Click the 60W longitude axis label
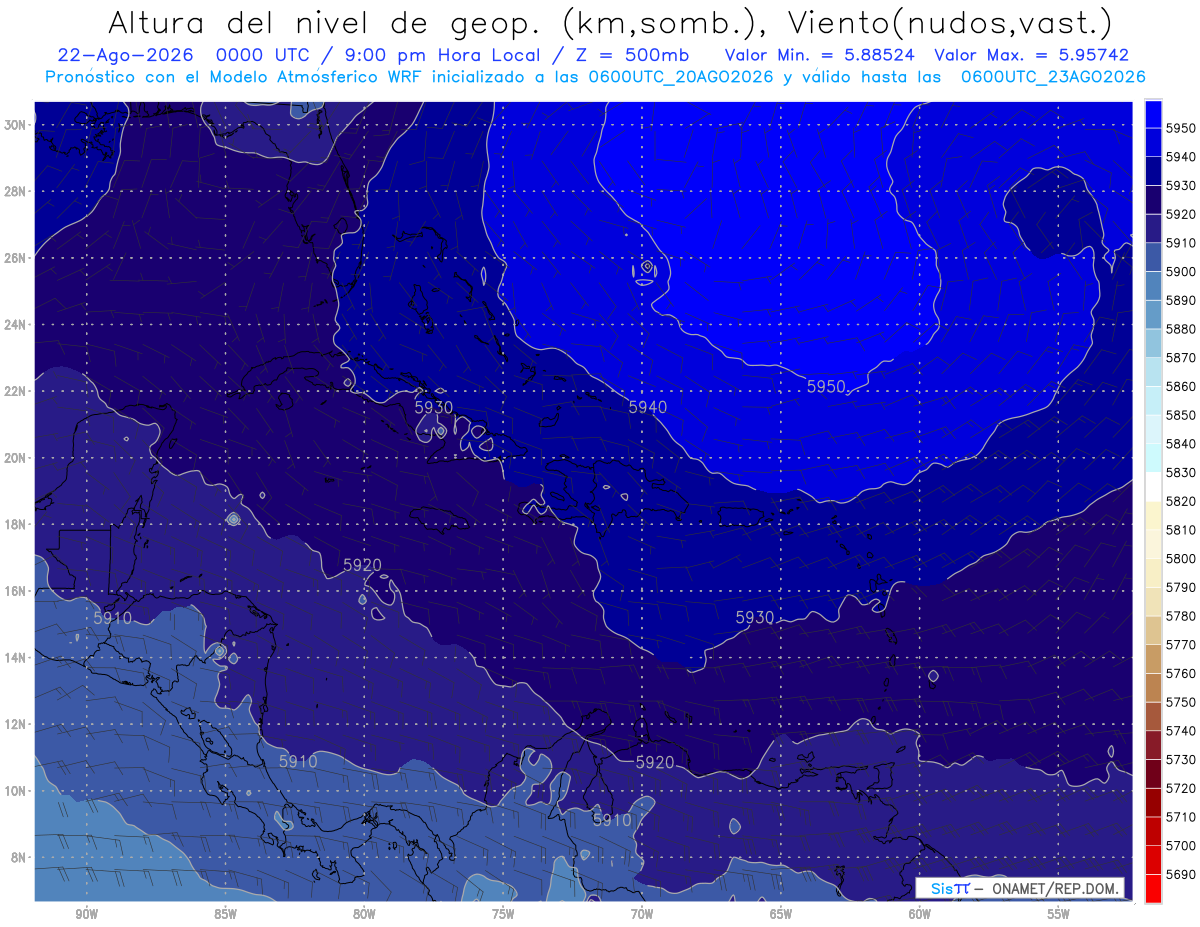Screen dimensions: 1200x927 pos(920,914)
